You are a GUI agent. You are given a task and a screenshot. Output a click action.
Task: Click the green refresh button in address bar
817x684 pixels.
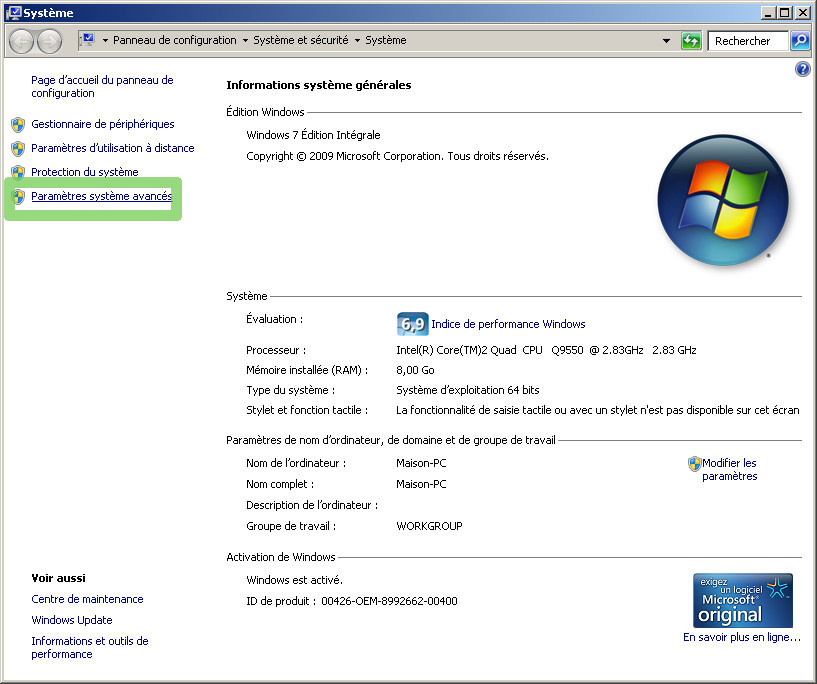click(x=691, y=41)
